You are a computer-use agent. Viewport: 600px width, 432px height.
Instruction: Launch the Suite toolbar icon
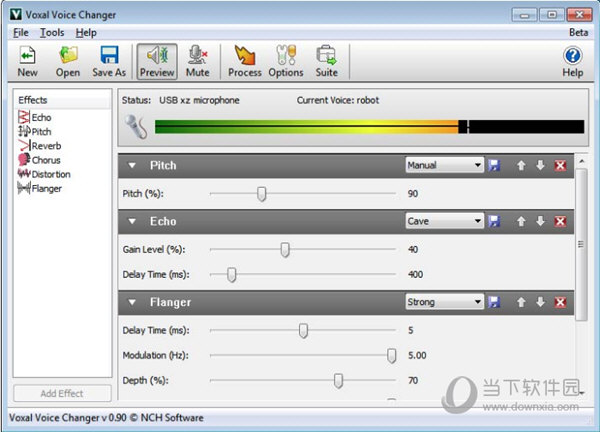pyautogui.click(x=326, y=60)
